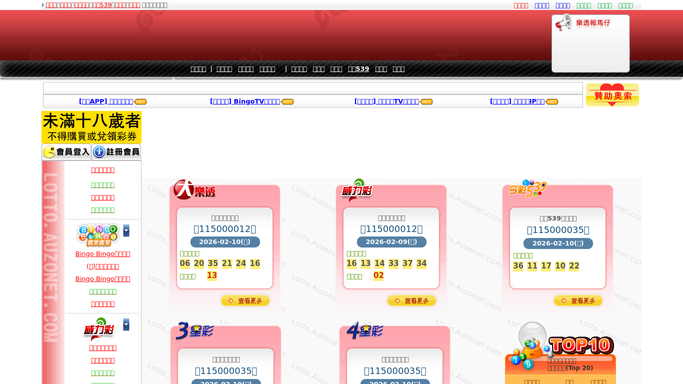Open the bracketed link containing IP
Screen dimensions: 683x384
tap(517, 101)
